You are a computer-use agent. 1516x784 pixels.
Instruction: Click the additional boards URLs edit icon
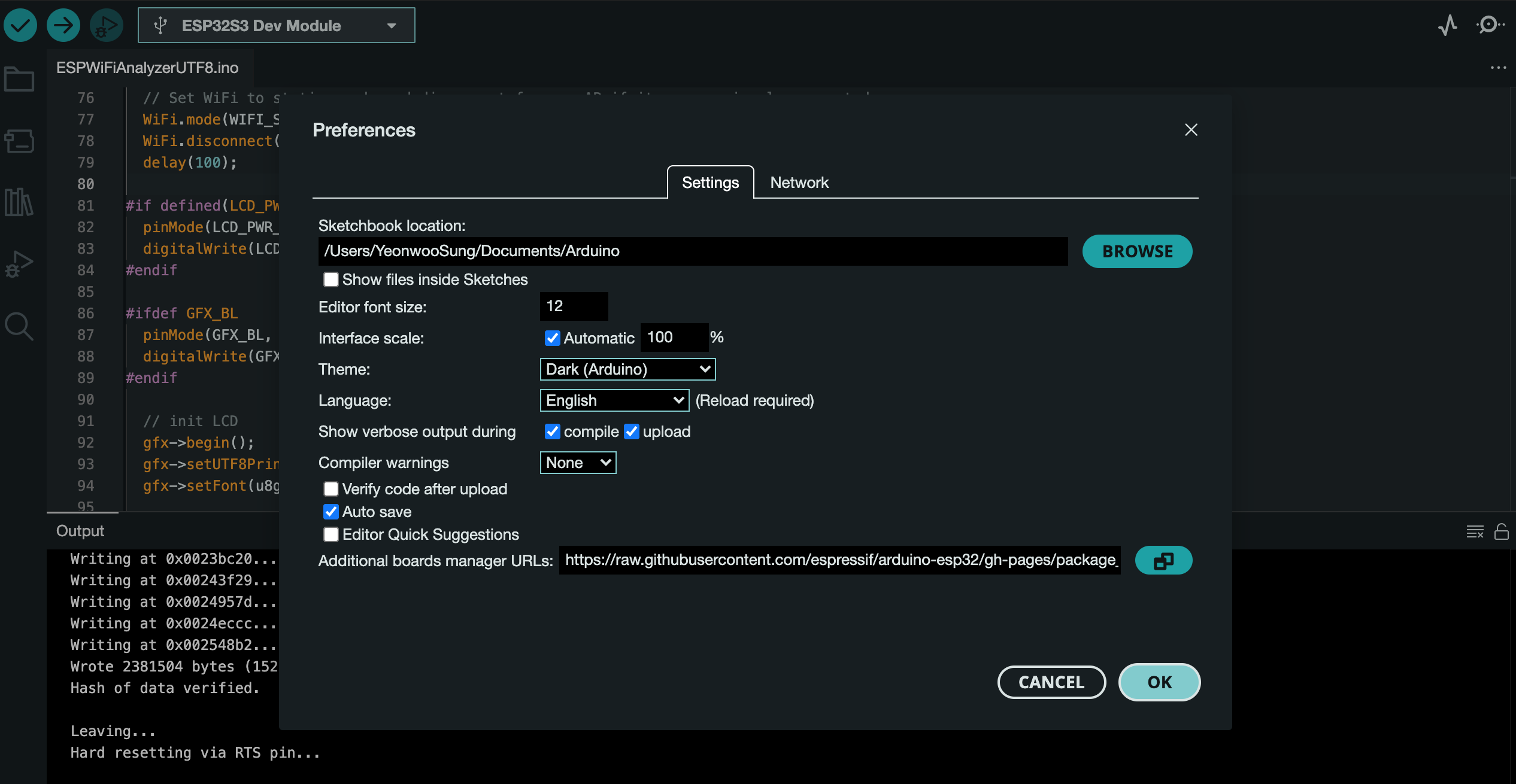click(x=1163, y=561)
